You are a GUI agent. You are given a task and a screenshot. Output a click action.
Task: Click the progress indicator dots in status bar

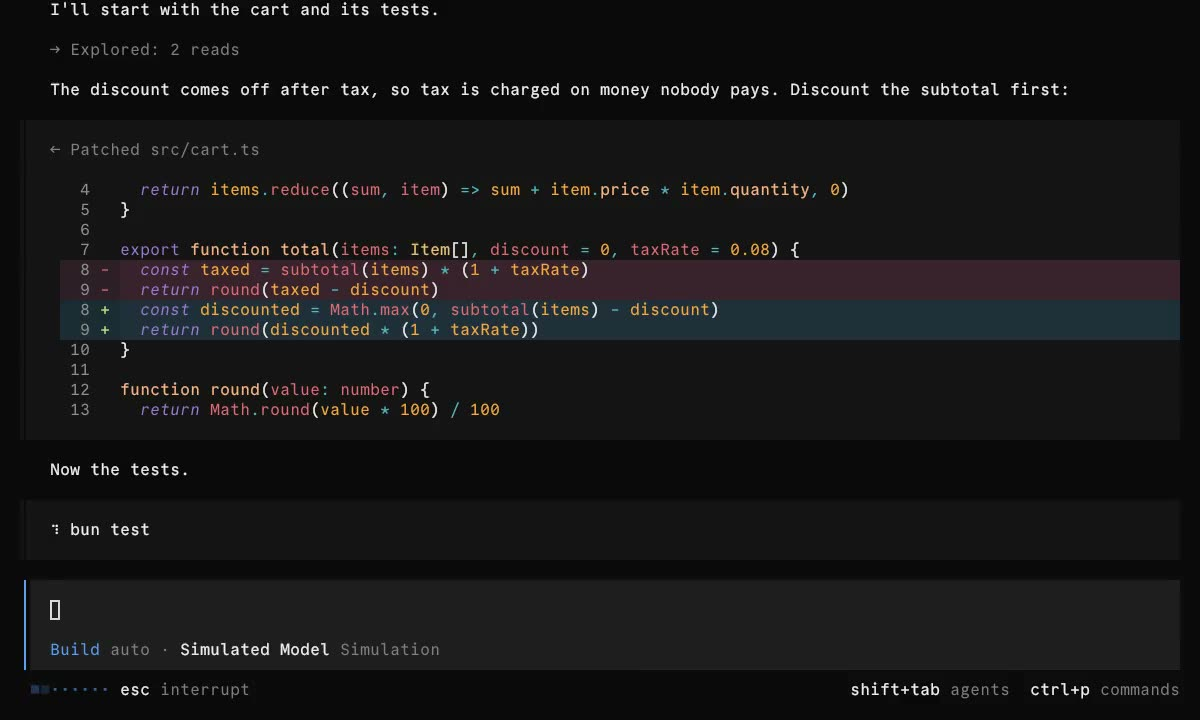[x=70, y=689]
